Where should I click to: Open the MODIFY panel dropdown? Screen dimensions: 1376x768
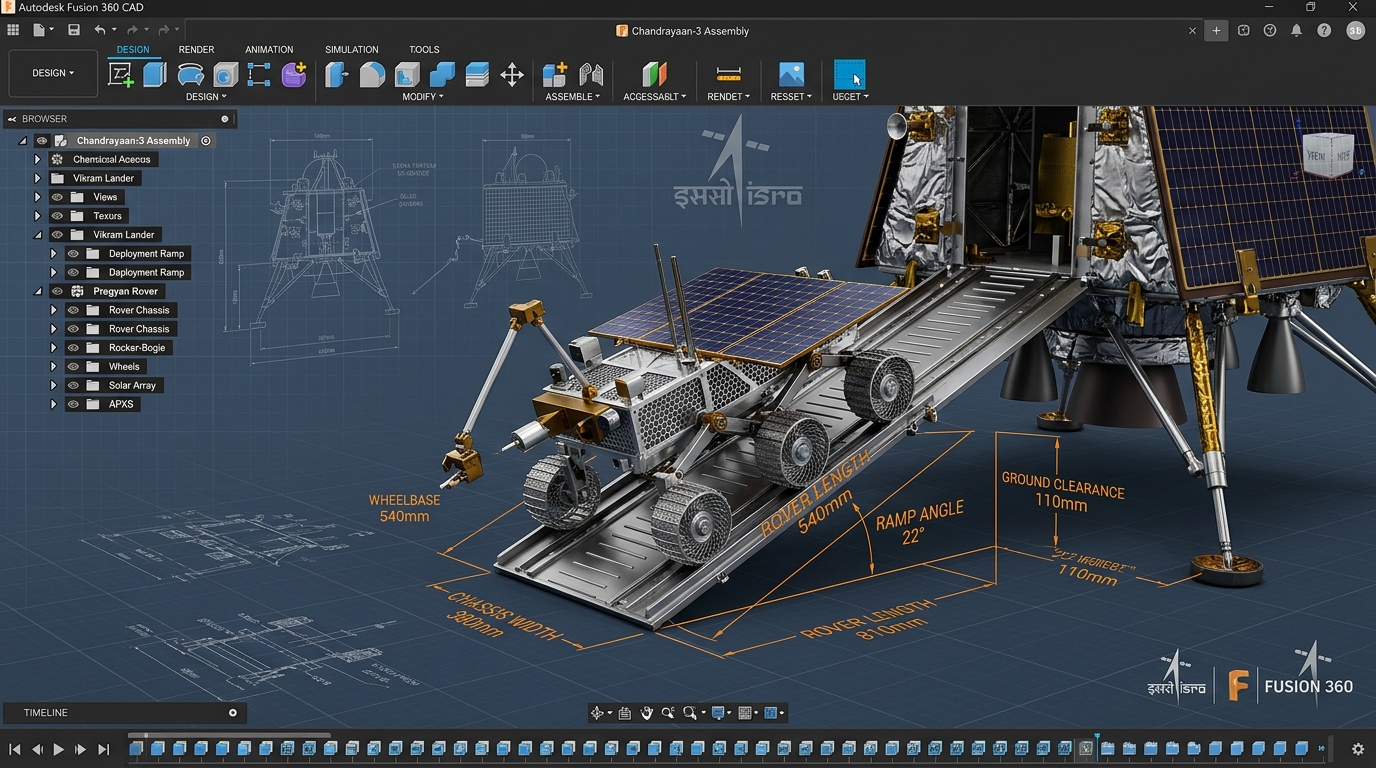tap(423, 97)
